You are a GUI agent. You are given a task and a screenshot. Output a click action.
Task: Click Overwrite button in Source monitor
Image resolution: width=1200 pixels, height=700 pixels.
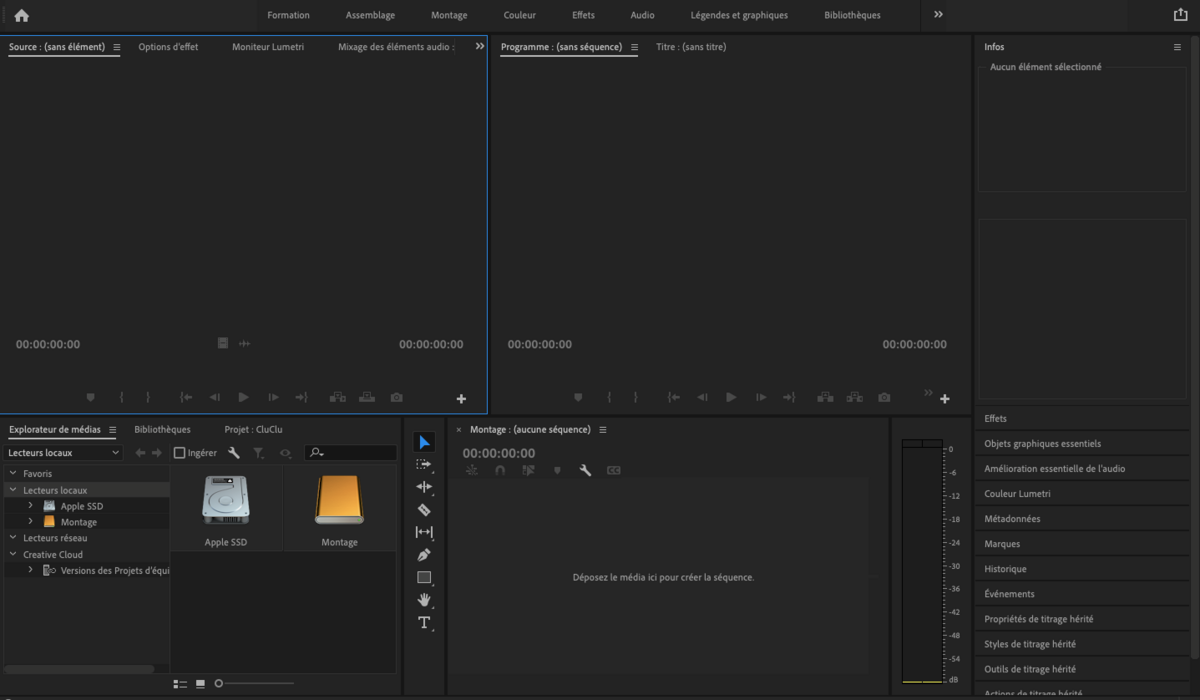pyautogui.click(x=367, y=397)
